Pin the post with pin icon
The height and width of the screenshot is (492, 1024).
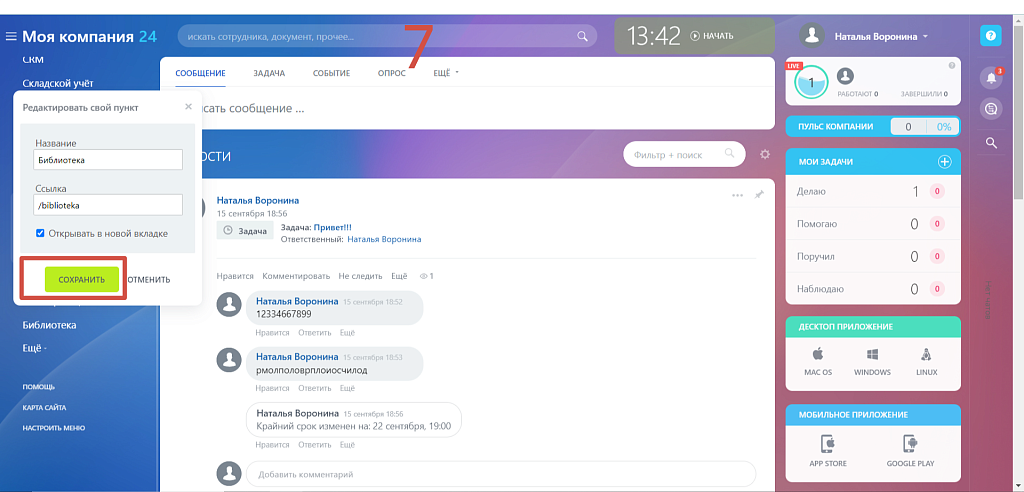tap(759, 195)
